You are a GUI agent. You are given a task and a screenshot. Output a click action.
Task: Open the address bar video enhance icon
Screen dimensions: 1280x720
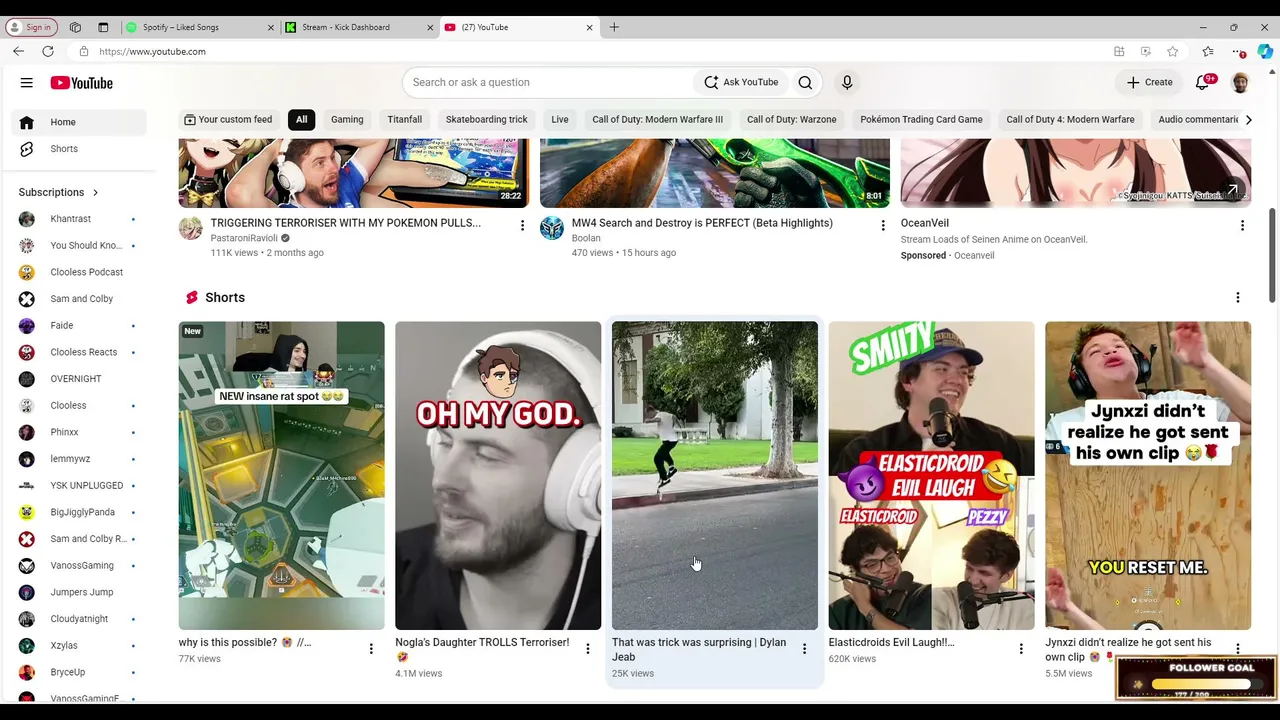pos(1145,52)
